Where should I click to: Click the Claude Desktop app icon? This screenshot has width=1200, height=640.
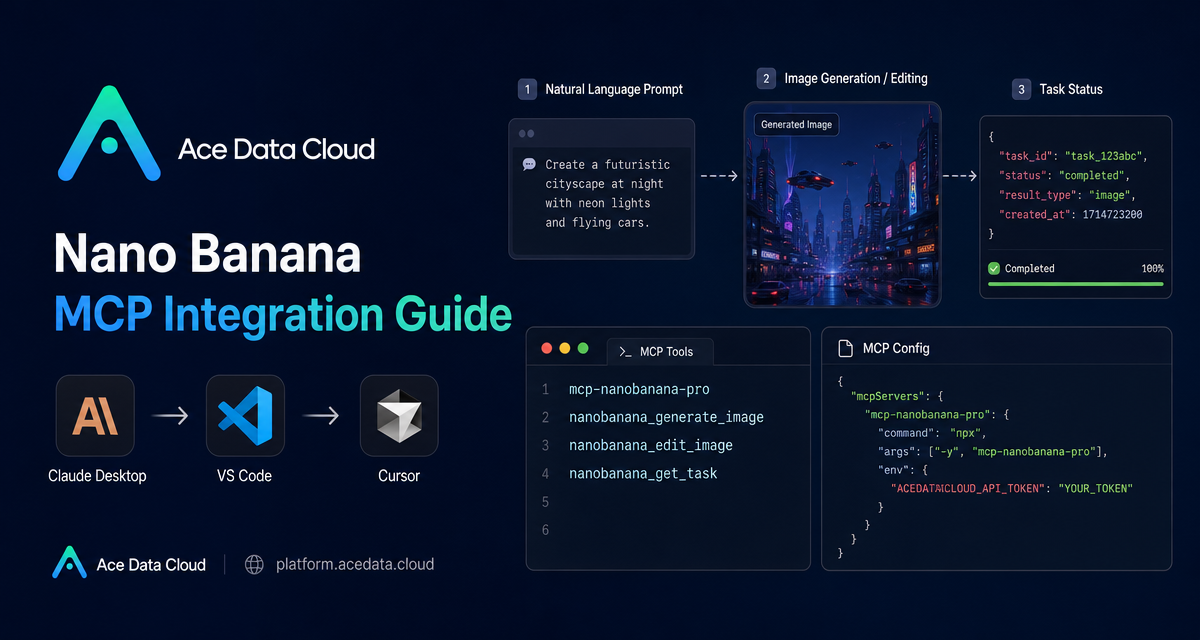coord(96,415)
